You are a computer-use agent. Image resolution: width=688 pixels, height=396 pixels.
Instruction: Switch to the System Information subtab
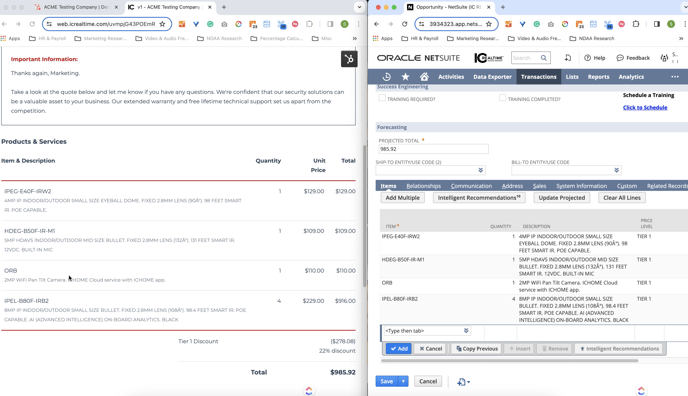click(581, 186)
